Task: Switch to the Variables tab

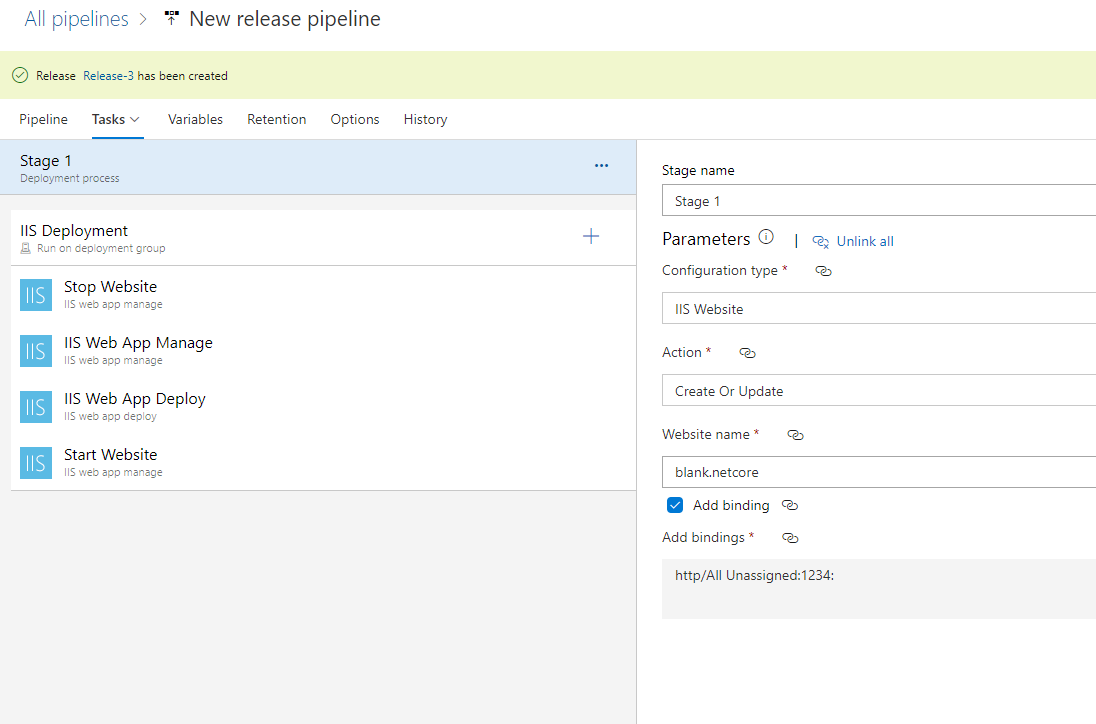Action: click(195, 119)
